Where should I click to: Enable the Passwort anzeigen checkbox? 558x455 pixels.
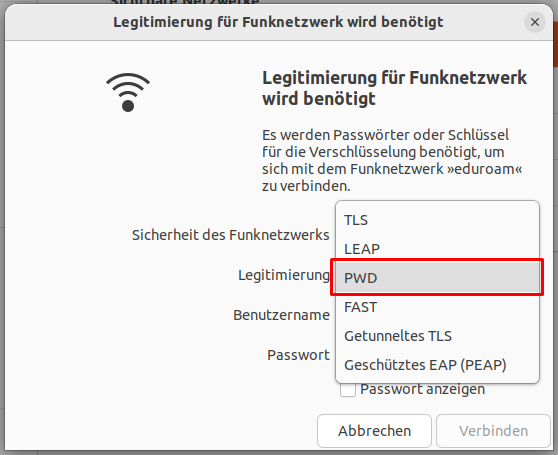tap(348, 389)
